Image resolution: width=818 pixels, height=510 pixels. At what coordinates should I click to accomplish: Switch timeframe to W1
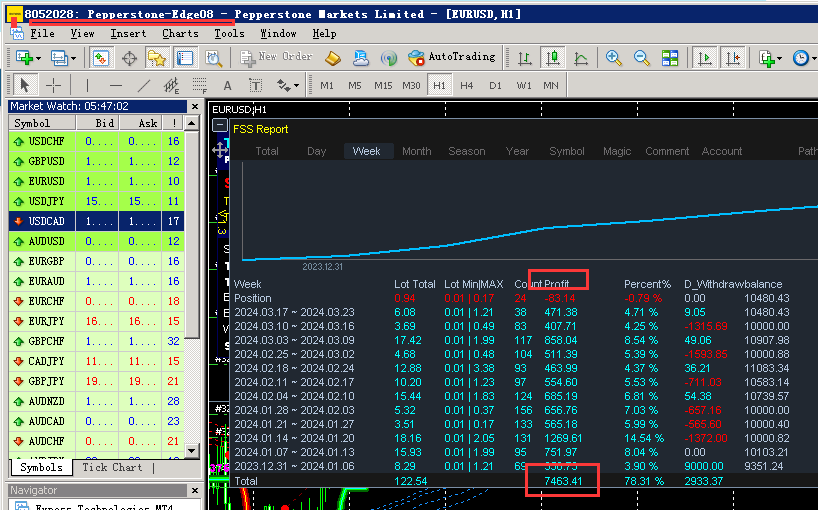point(524,85)
